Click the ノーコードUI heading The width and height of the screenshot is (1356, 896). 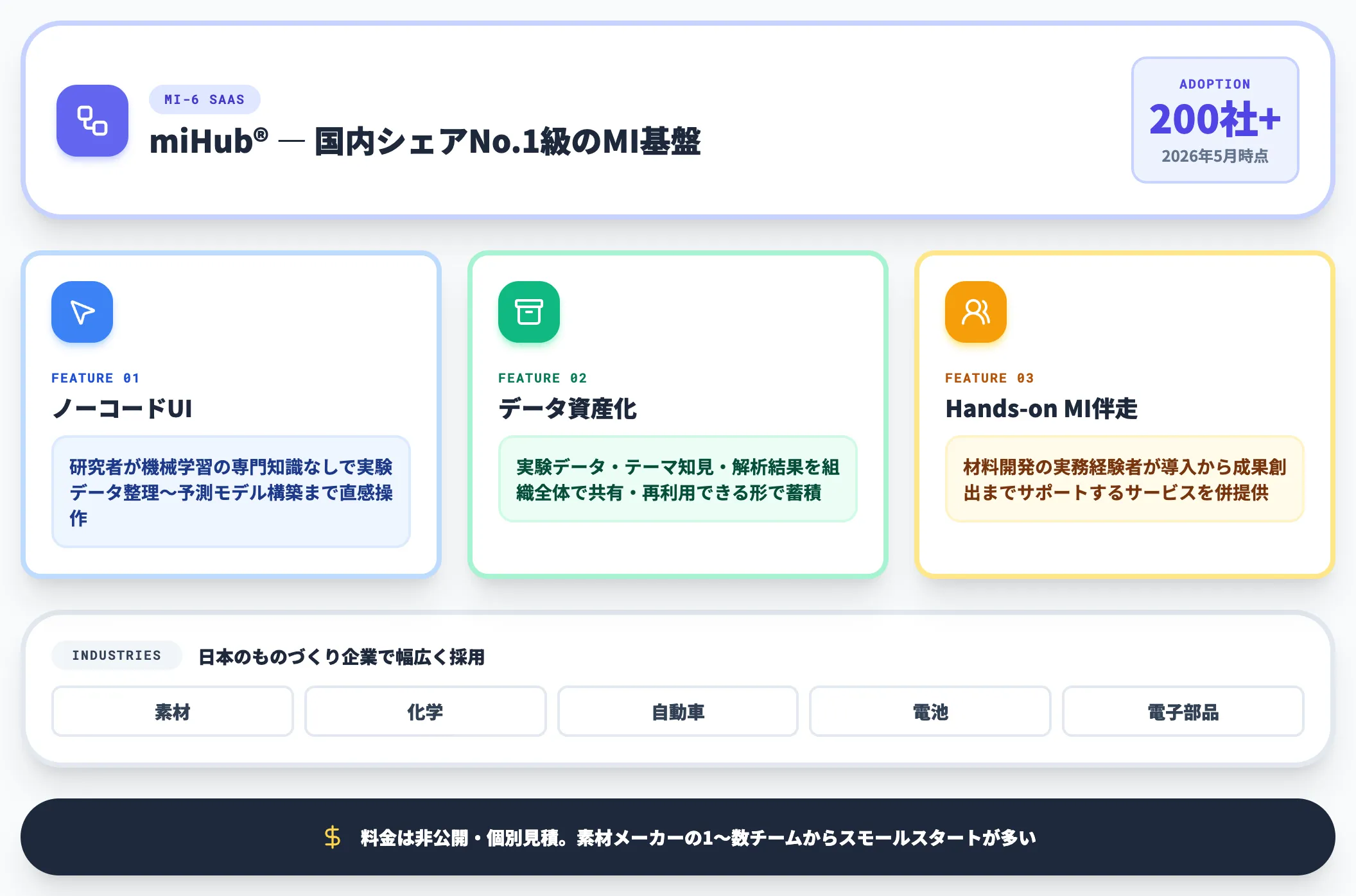coord(122,409)
